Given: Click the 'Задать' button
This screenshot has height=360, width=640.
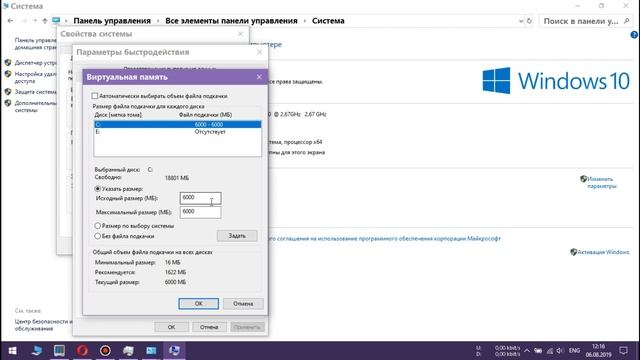Looking at the screenshot, I should click(237, 236).
